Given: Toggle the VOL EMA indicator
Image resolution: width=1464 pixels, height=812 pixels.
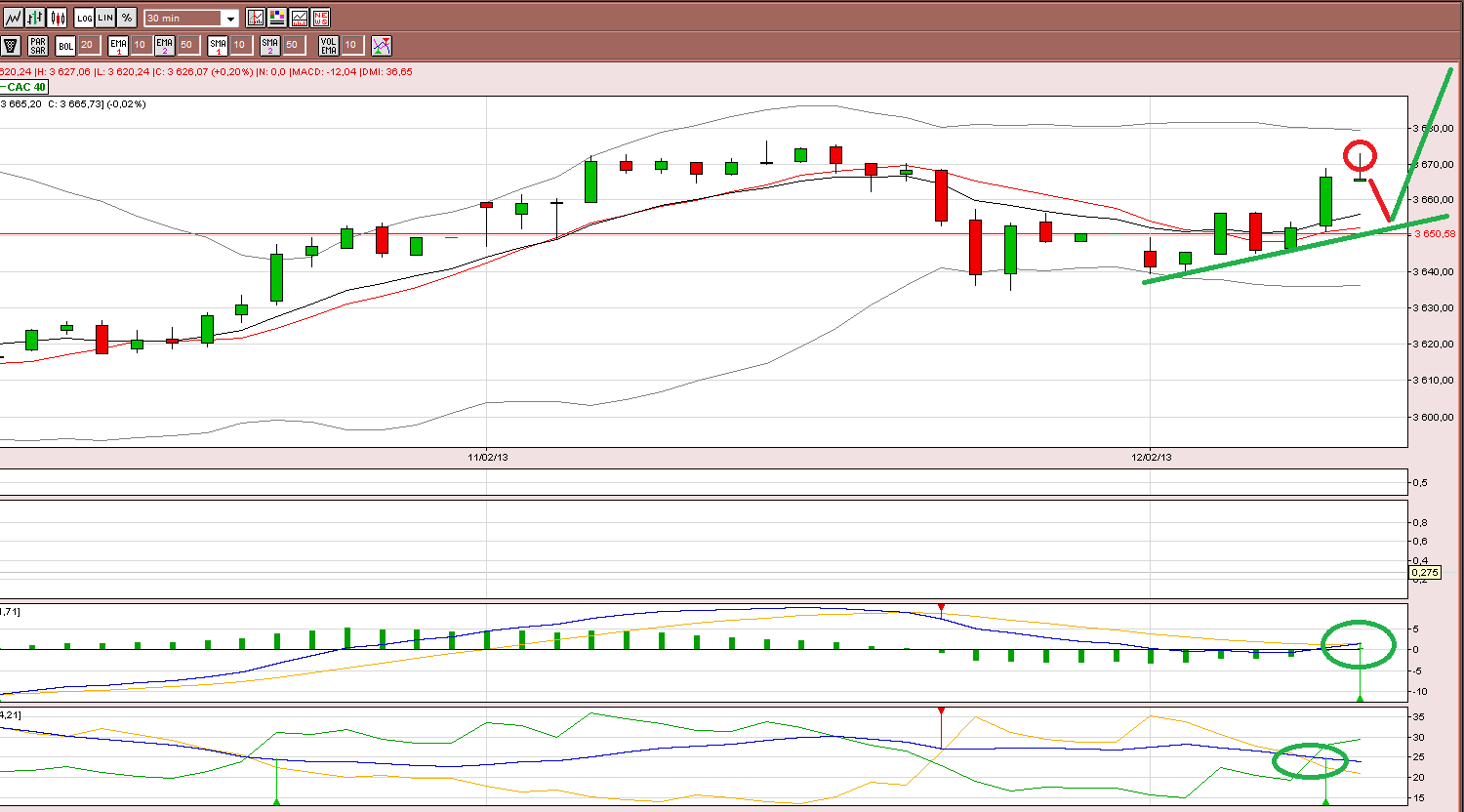Looking at the screenshot, I should pos(329,45).
